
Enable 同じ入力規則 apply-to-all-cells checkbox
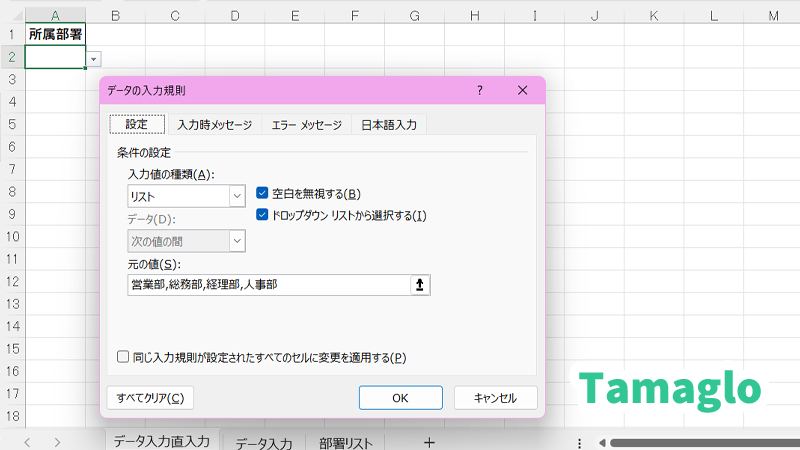(123, 357)
